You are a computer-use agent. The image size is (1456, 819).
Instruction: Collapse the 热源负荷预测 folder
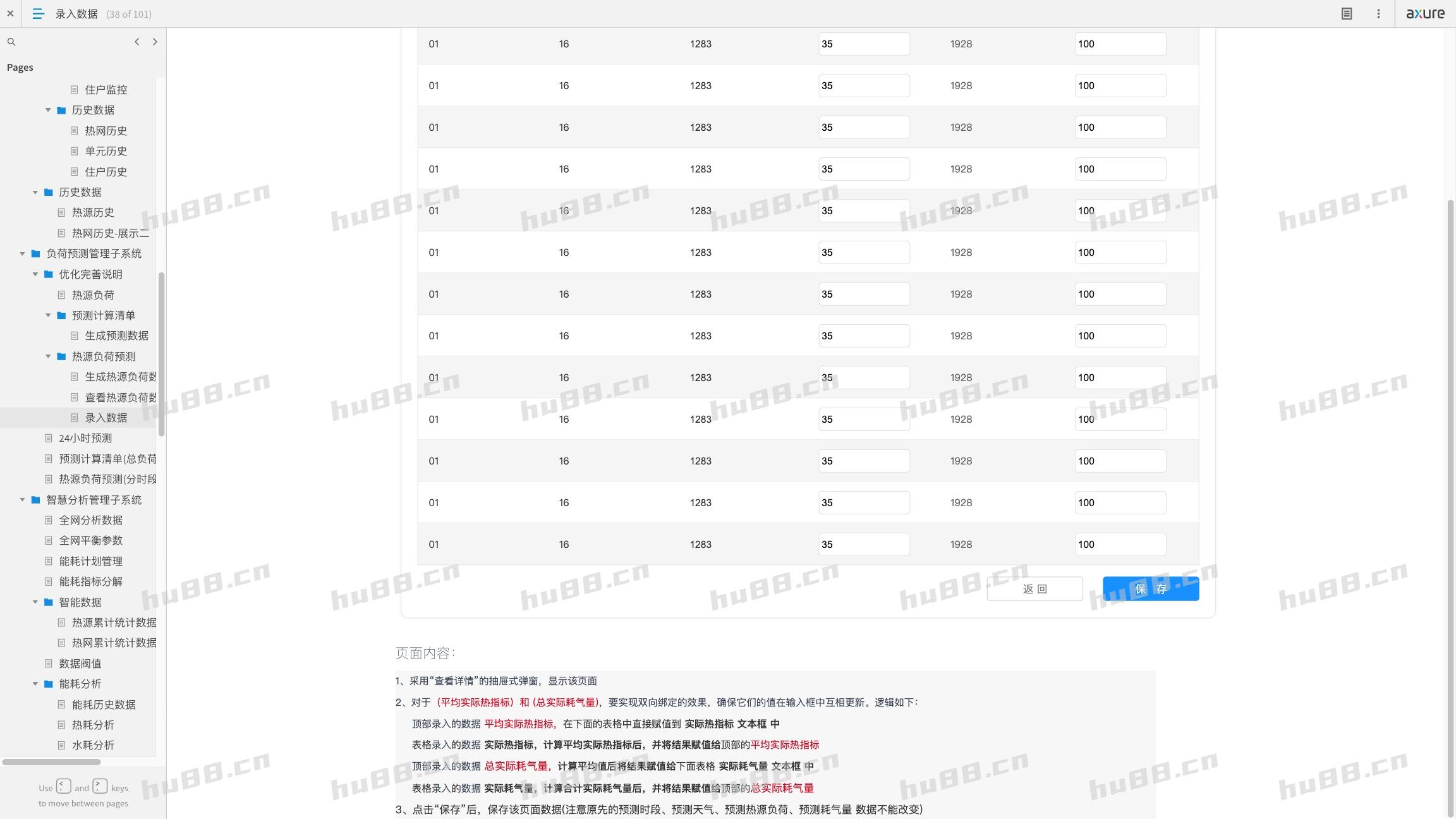(x=48, y=356)
